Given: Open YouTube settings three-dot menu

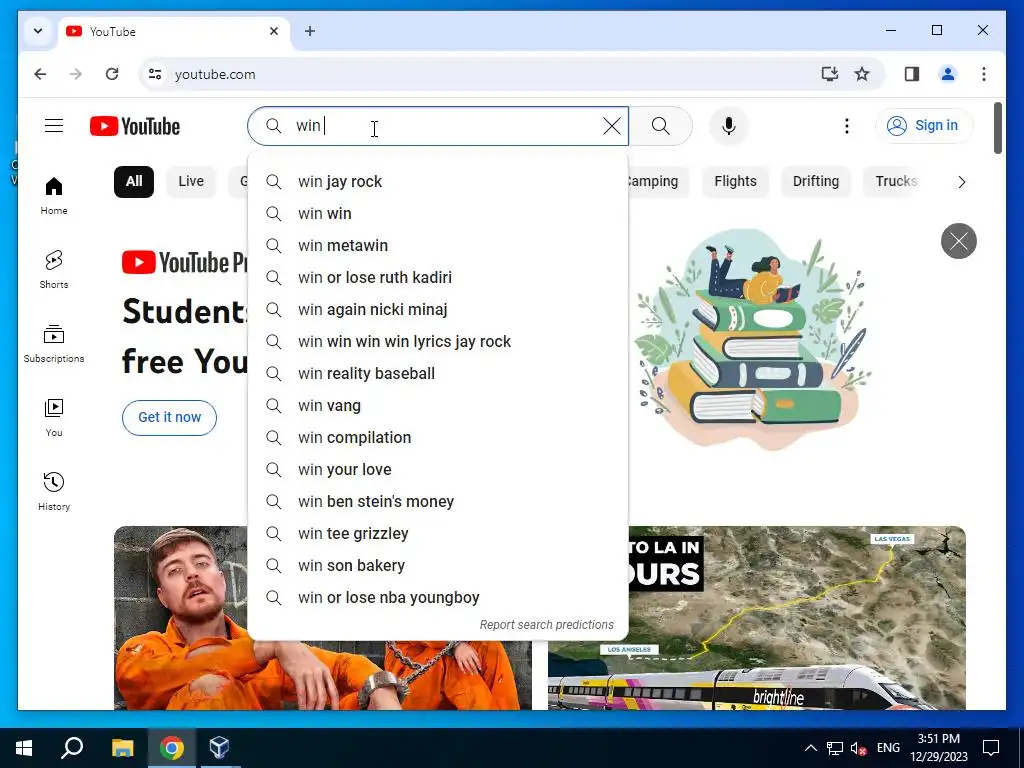Looking at the screenshot, I should tap(846, 125).
